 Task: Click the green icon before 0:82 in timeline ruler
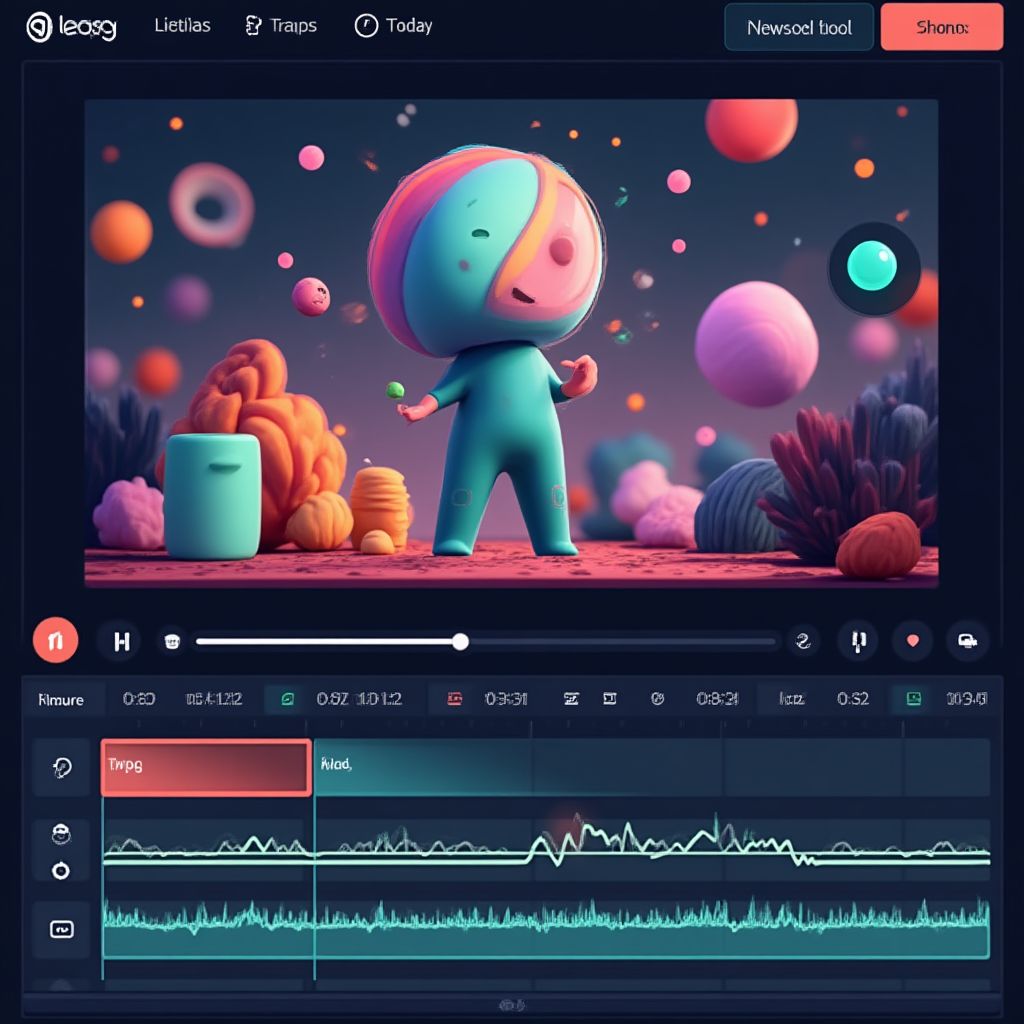point(287,699)
